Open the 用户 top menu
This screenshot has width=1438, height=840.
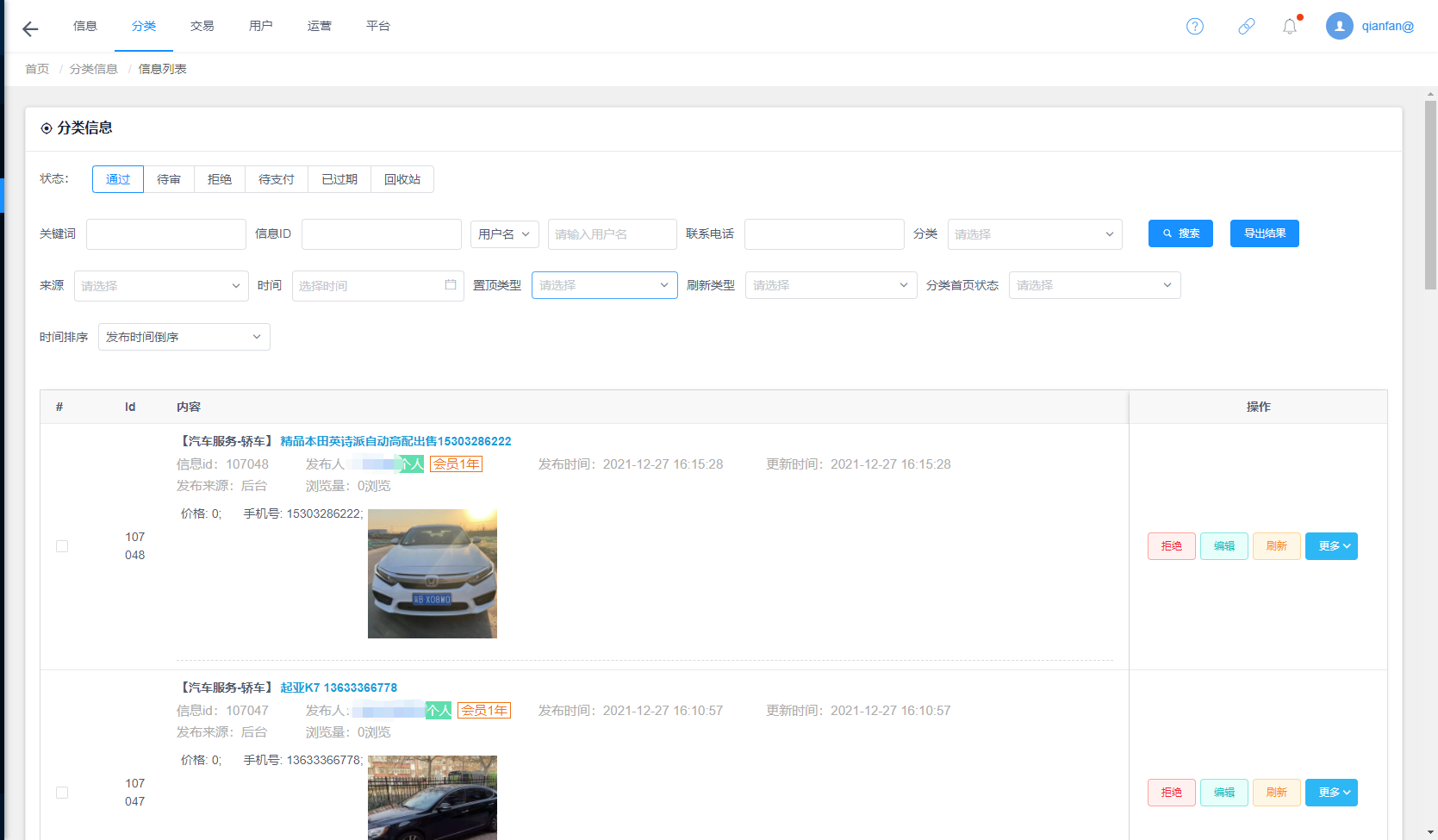(x=261, y=26)
